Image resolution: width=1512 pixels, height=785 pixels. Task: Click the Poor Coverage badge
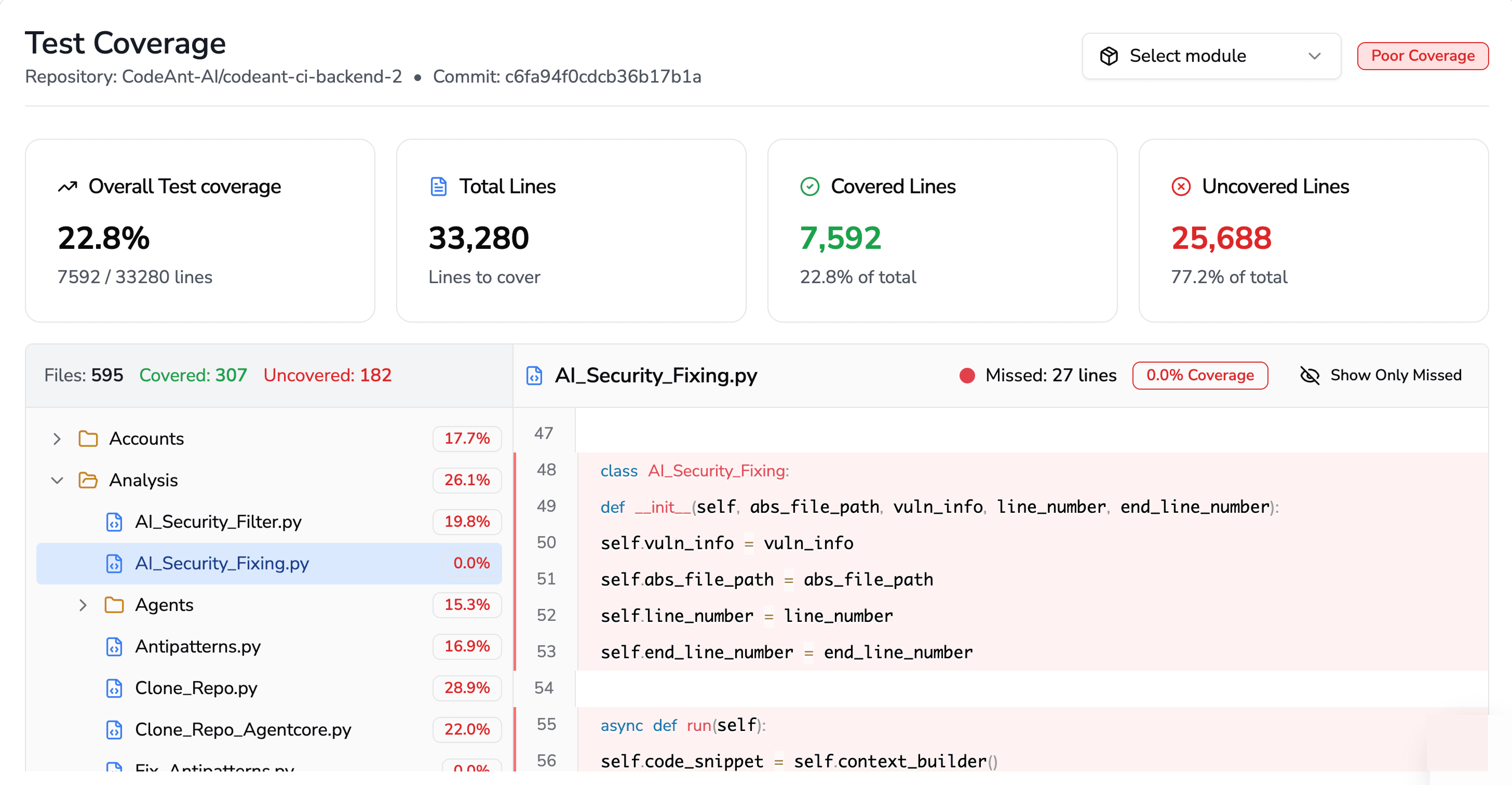[x=1422, y=56]
